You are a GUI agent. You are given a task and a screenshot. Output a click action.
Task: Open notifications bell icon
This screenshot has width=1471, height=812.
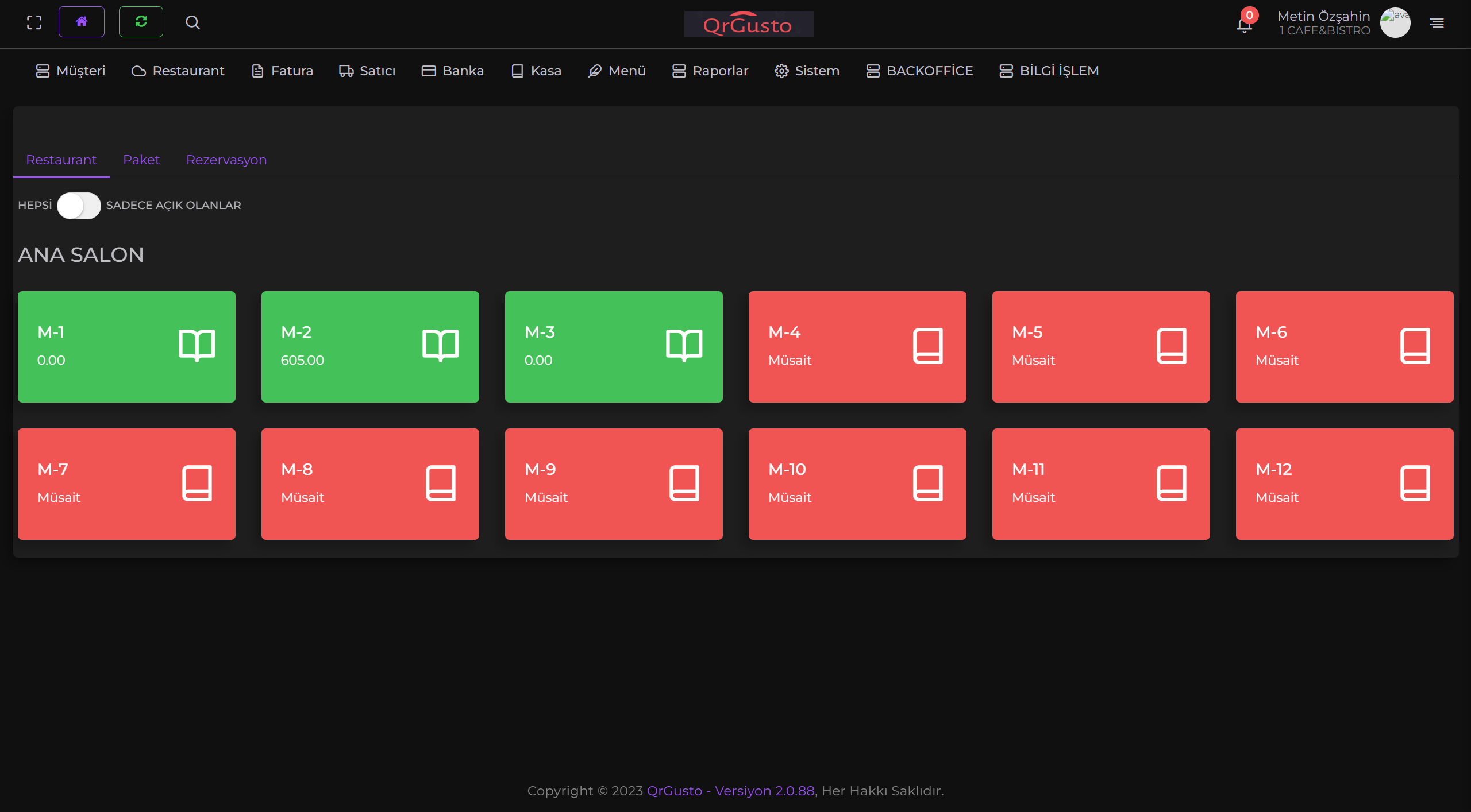point(1244,24)
